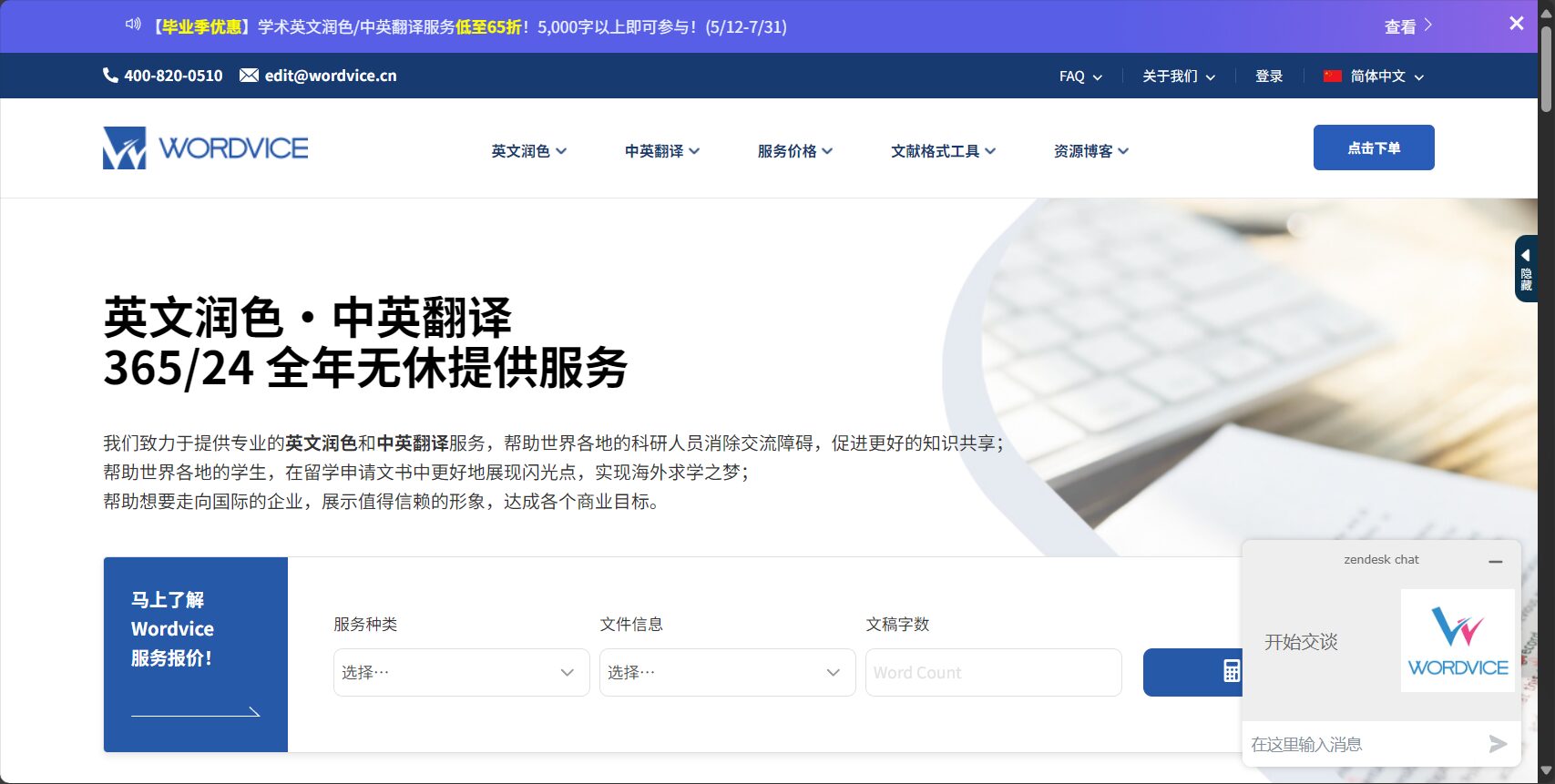This screenshot has height=784, width=1555.
Task: Open the 中英翻译 navigation menu
Action: [662, 151]
